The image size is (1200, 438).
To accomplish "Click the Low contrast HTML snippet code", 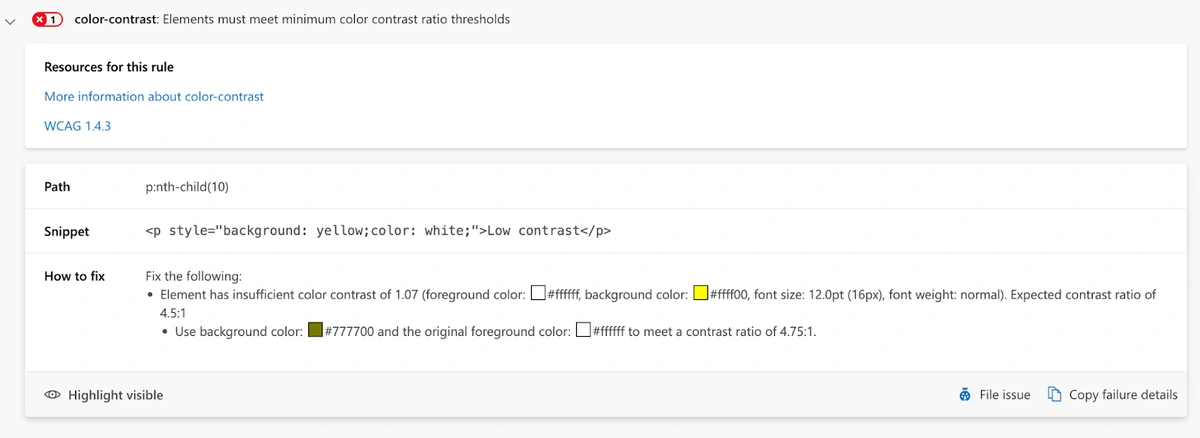I will pos(378,231).
